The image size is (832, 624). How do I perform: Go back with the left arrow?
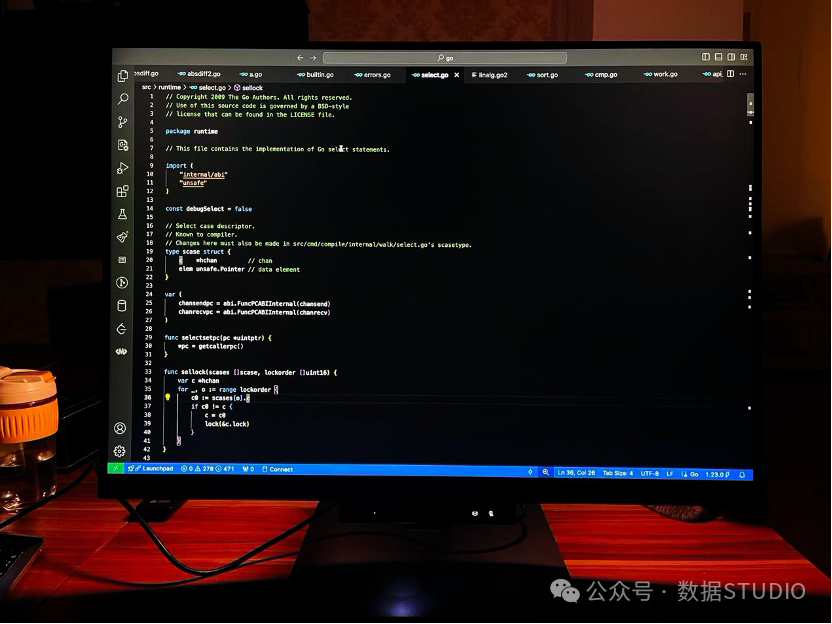(x=300, y=57)
